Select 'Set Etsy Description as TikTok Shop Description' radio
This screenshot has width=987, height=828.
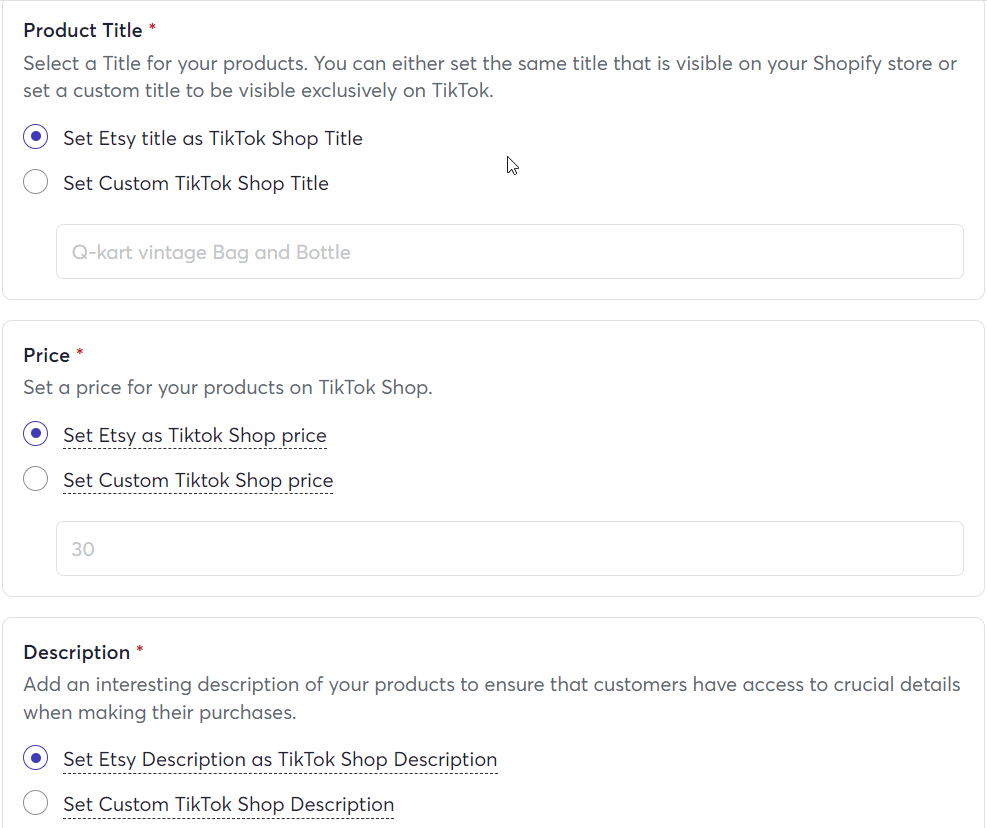36,757
